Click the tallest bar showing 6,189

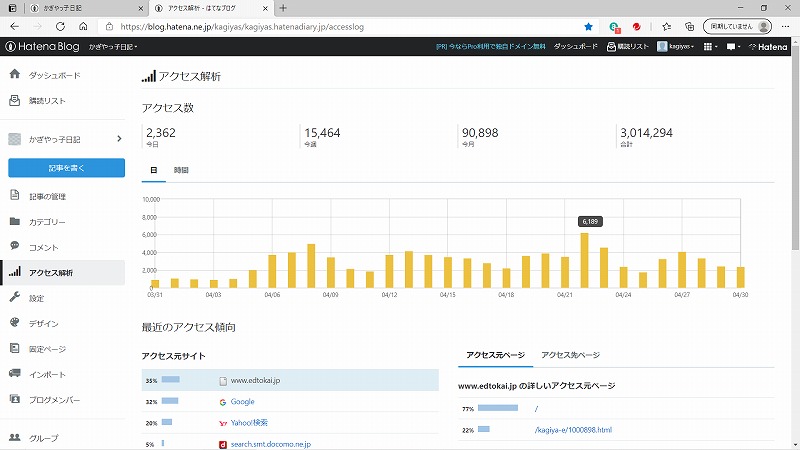coord(584,260)
